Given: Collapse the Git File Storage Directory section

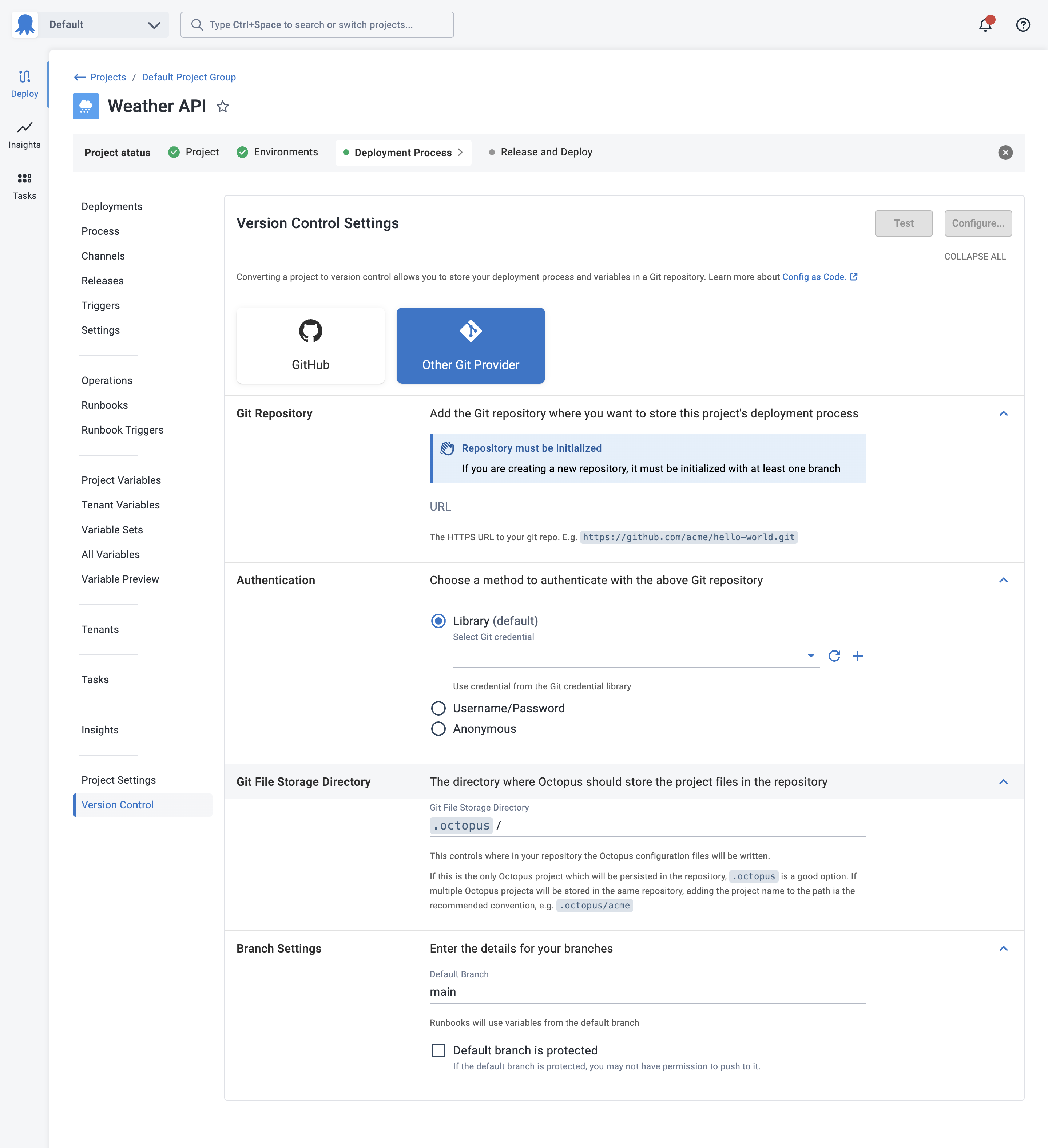Looking at the screenshot, I should pos(1004,782).
